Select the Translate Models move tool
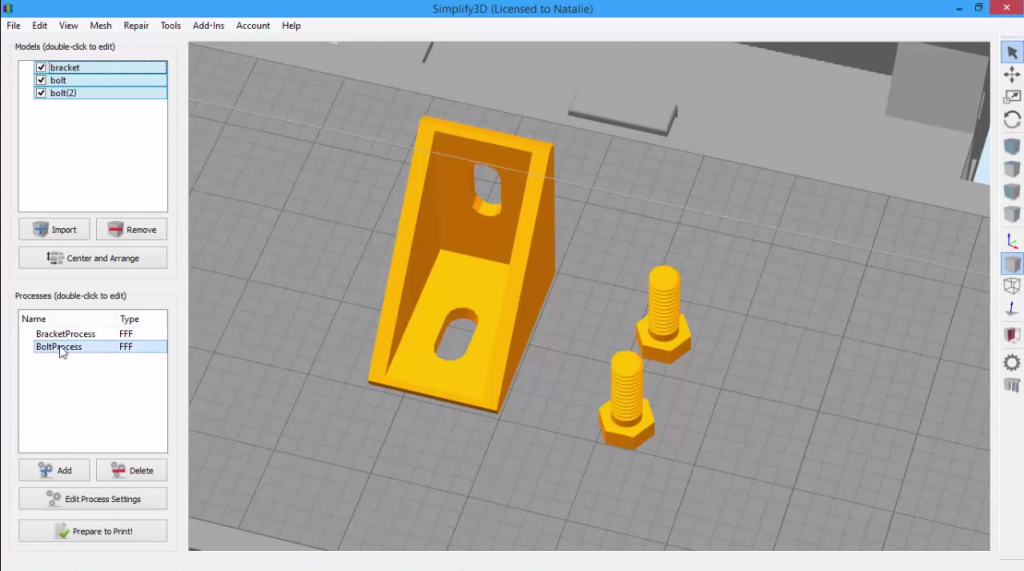The width and height of the screenshot is (1024, 571). (1012, 74)
